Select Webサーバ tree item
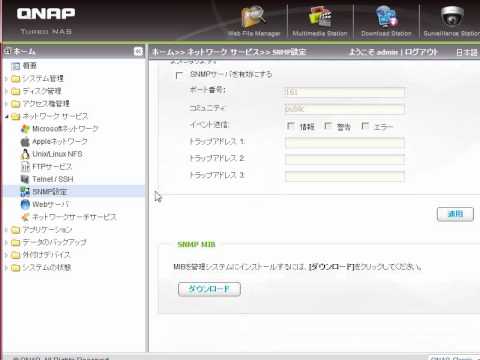Screen dimensions: 480x360 point(51,204)
